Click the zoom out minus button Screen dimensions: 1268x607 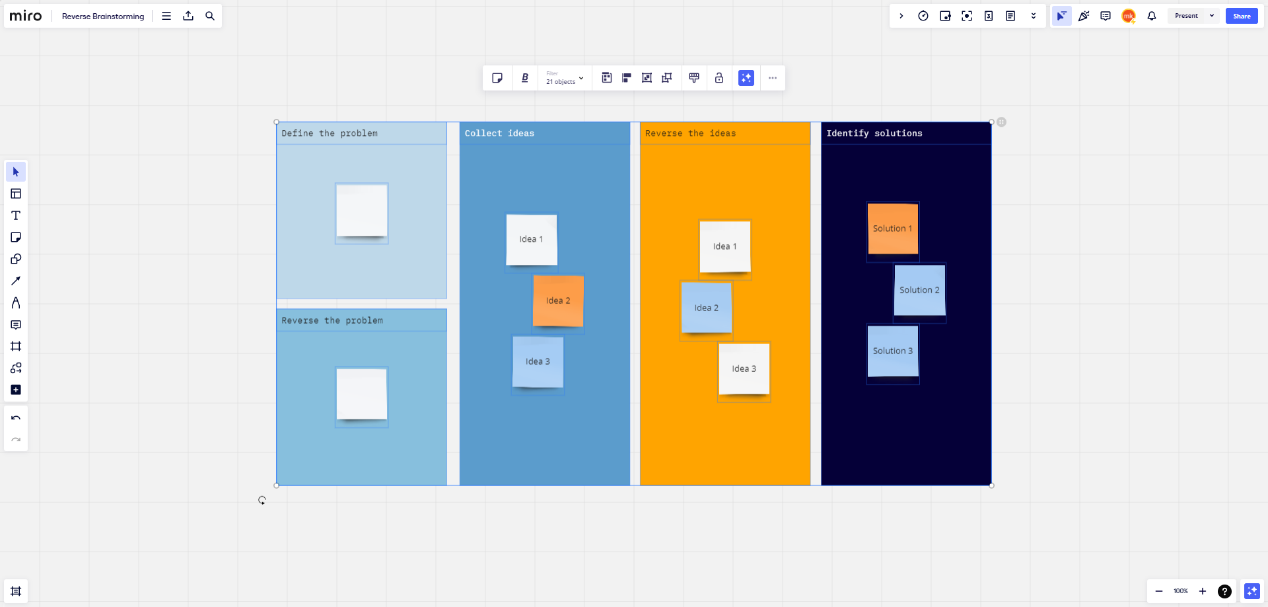[1159, 591]
